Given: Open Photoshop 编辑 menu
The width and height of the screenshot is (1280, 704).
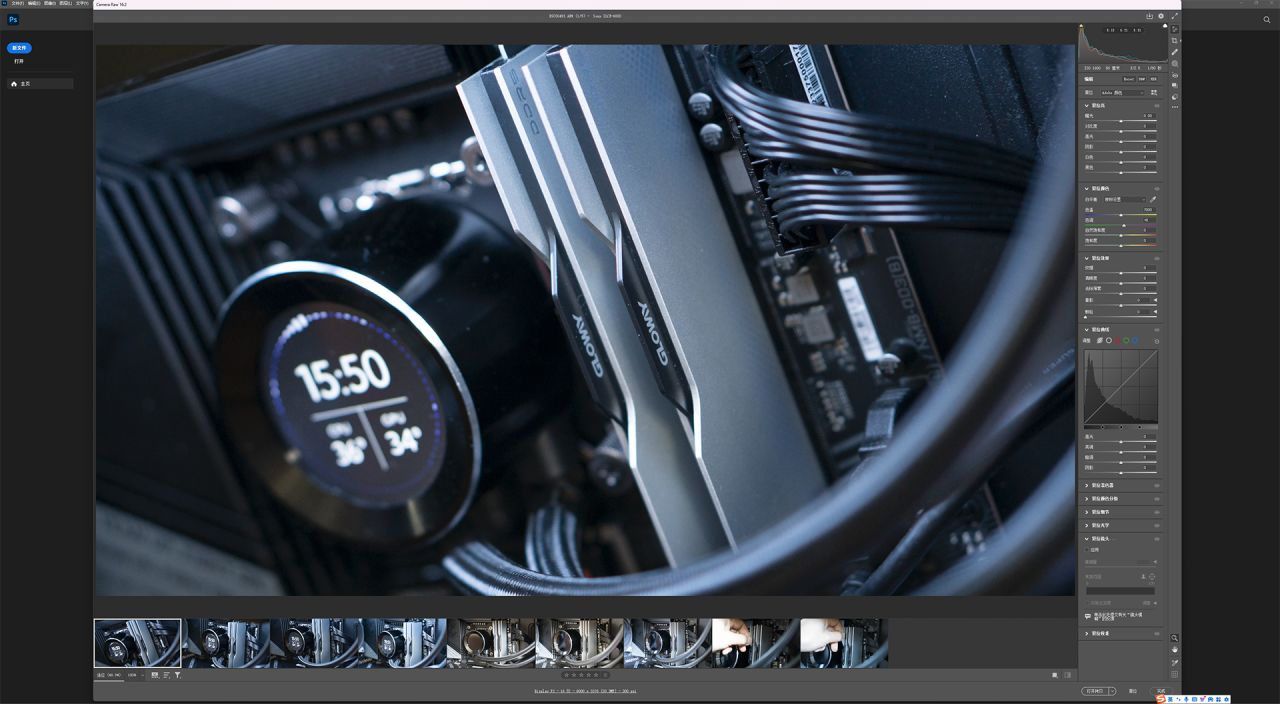Looking at the screenshot, I should tap(34, 3).
